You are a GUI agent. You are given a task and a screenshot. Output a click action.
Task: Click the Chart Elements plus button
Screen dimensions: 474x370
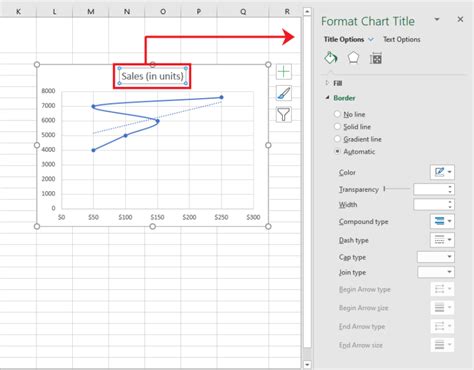[284, 72]
